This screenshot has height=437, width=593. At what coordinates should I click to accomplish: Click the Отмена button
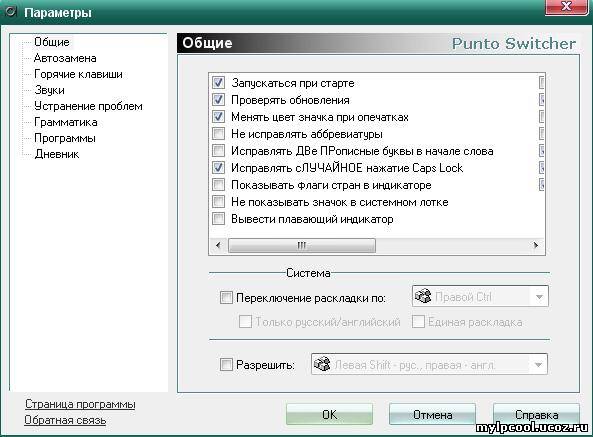[x=432, y=415]
